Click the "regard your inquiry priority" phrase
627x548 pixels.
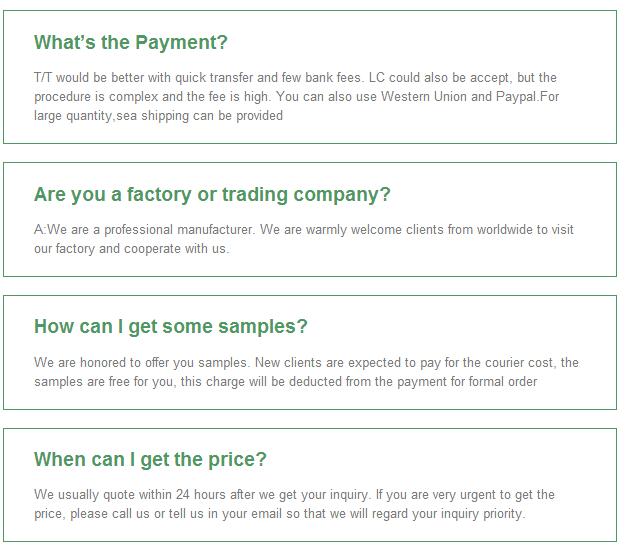(448, 514)
